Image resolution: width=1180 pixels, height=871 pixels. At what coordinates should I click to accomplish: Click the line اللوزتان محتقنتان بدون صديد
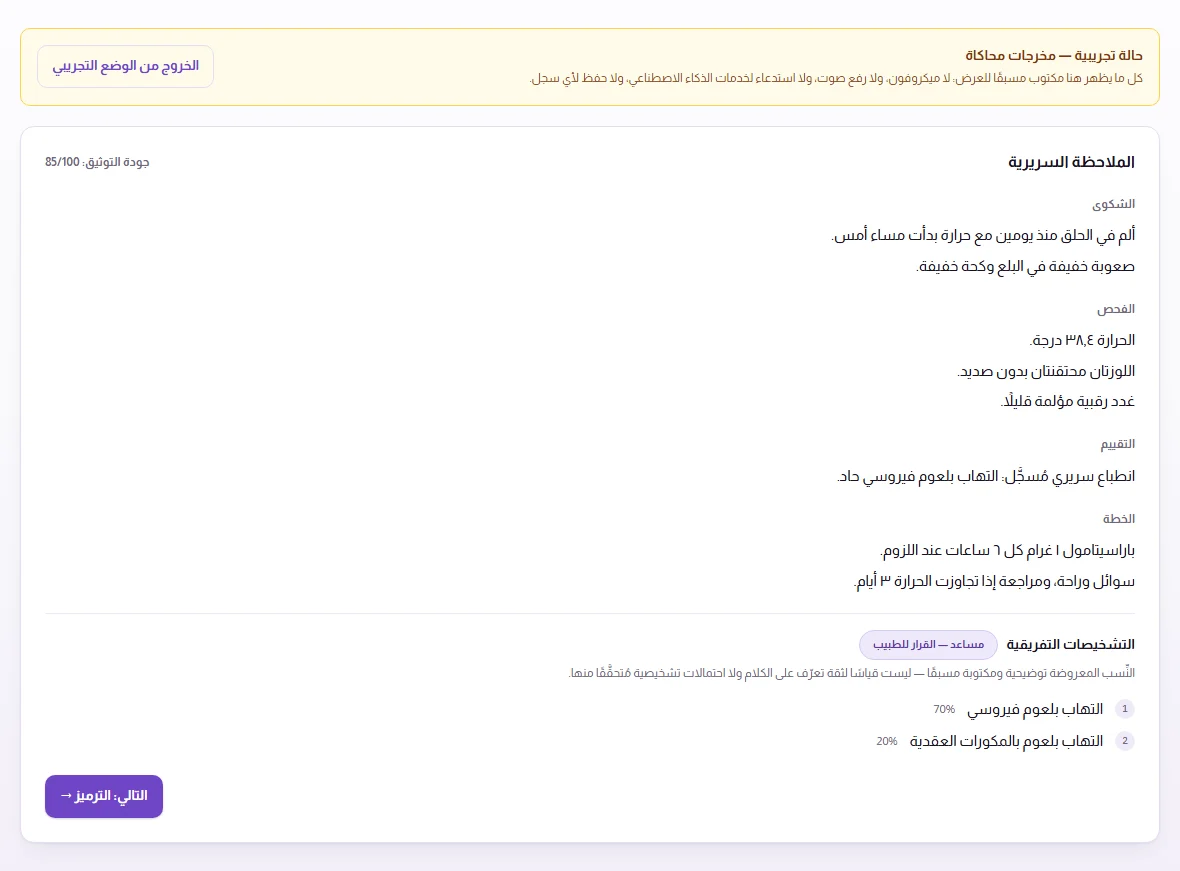(1045, 371)
